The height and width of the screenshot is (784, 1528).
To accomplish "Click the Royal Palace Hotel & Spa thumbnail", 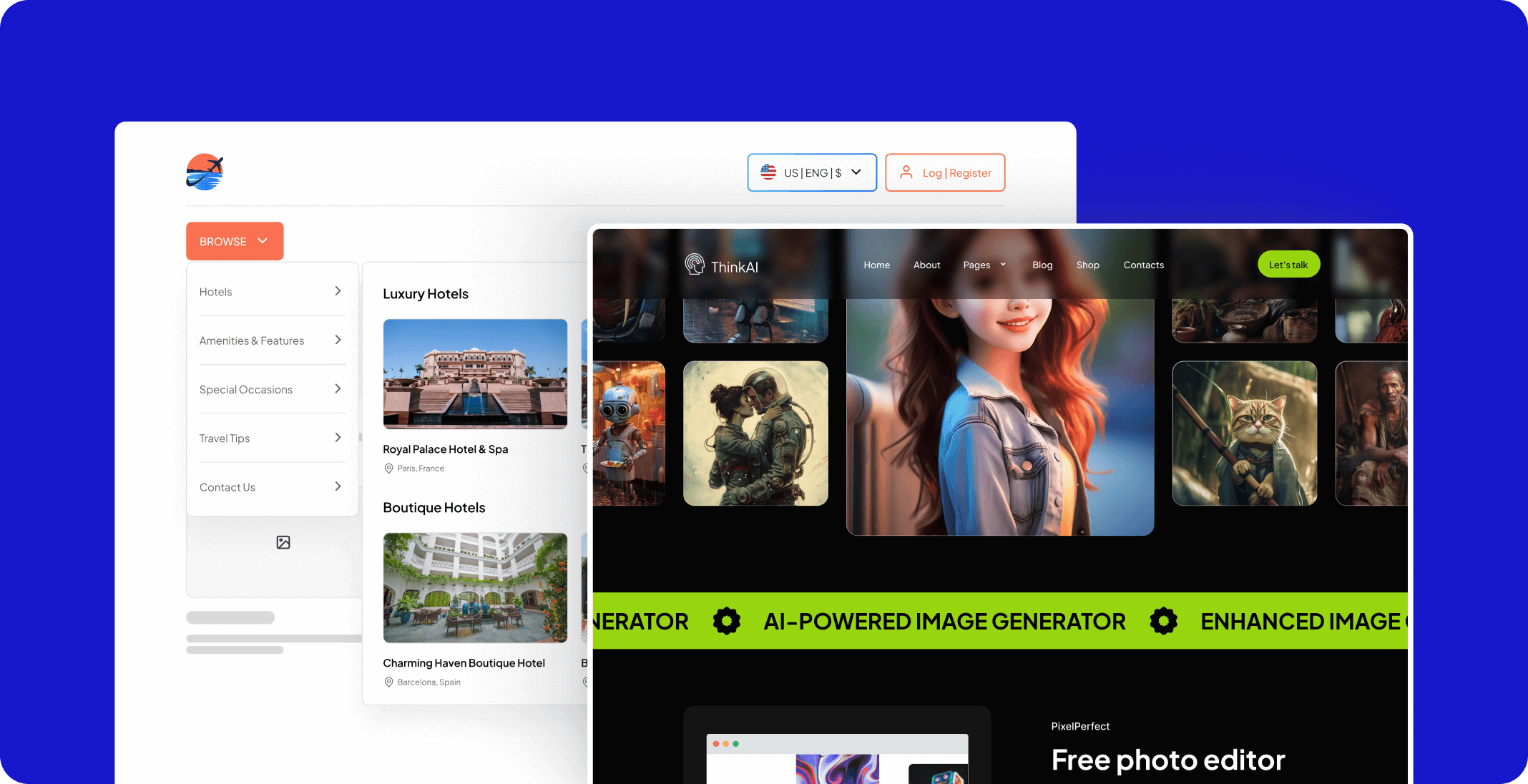I will (x=474, y=373).
